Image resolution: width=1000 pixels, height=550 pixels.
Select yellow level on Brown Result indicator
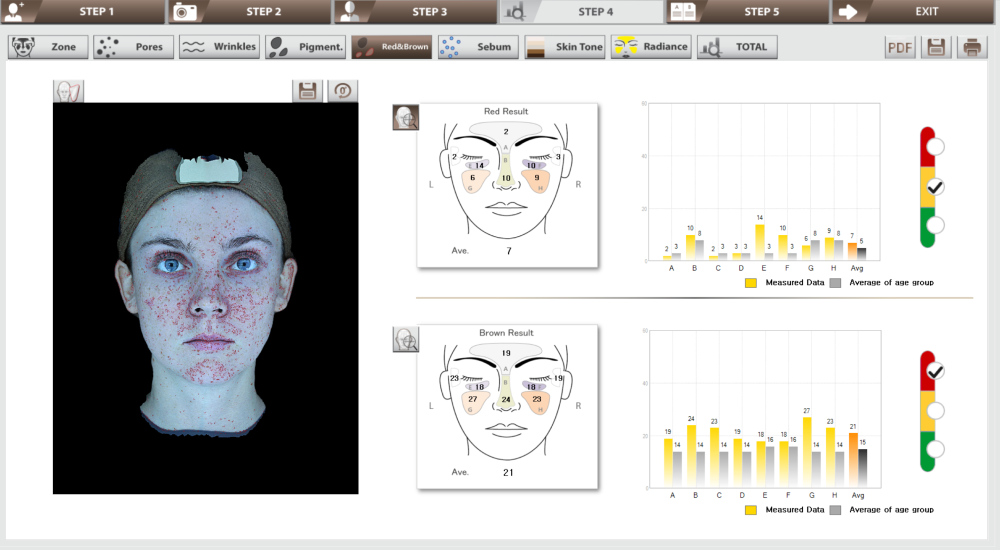tap(935, 410)
